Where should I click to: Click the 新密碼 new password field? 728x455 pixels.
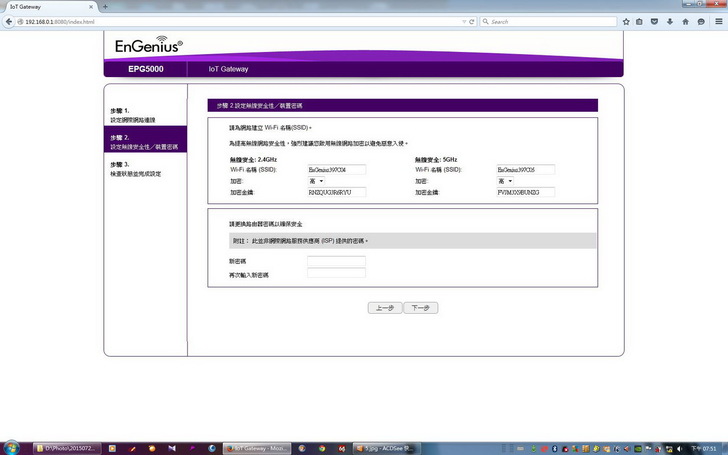pyautogui.click(x=336, y=261)
